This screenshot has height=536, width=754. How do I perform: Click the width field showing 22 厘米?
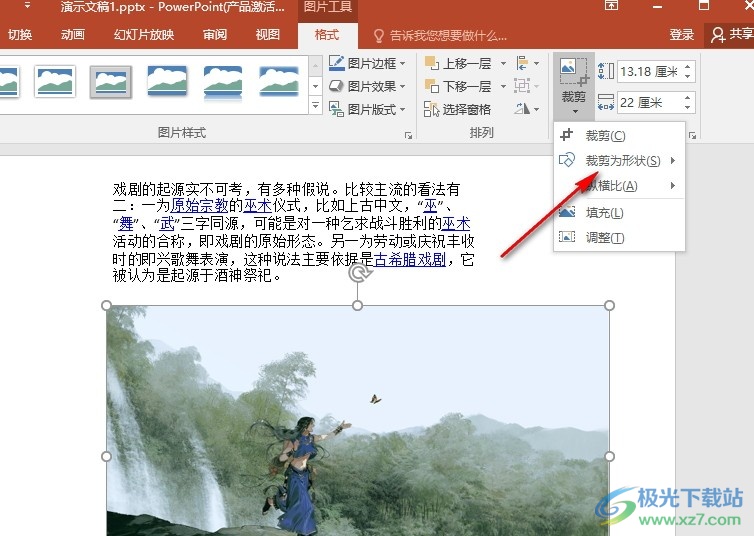tap(650, 102)
